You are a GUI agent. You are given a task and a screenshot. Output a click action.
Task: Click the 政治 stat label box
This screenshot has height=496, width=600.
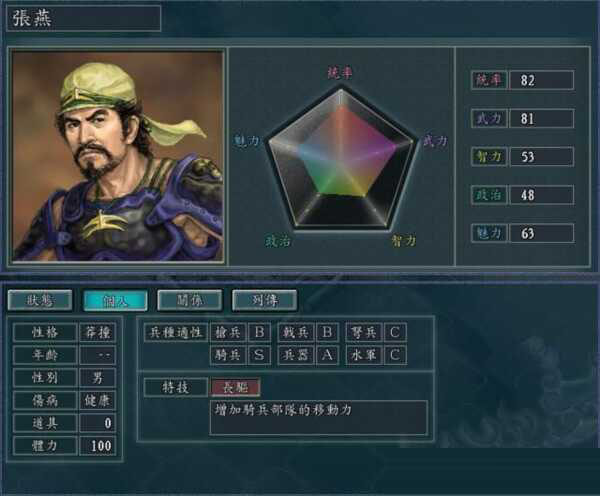pyautogui.click(x=489, y=195)
